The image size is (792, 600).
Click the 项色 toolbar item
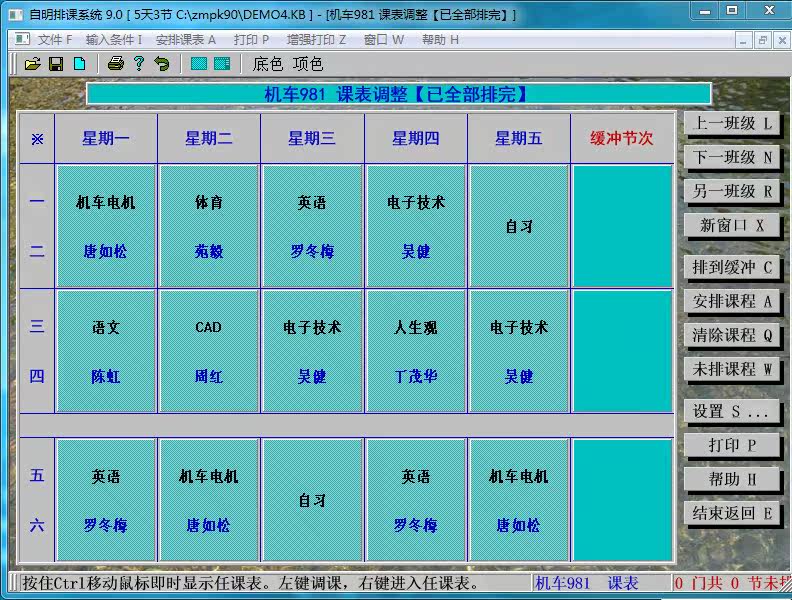click(308, 64)
